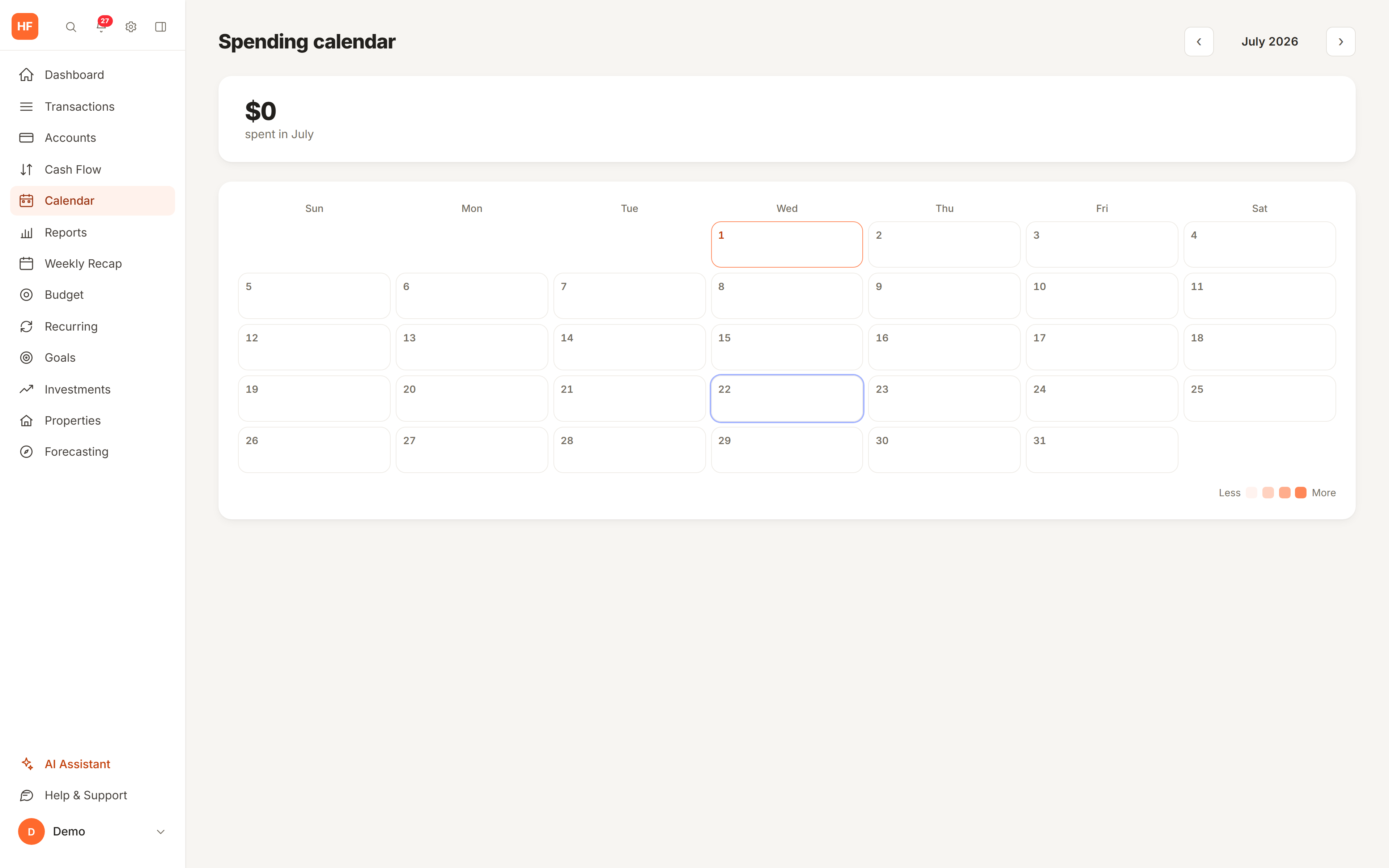Click the Properties house icon
The image size is (1389, 868).
[26, 421]
